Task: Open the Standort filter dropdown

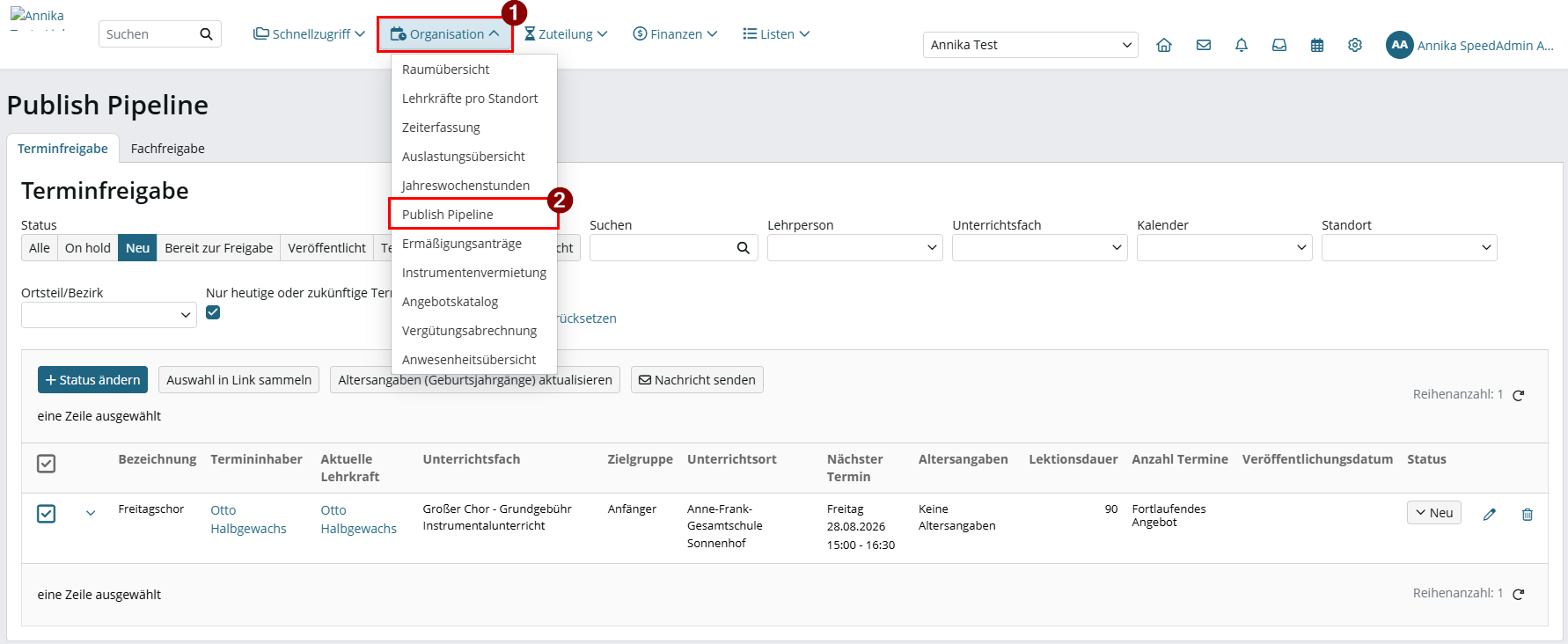Action: (x=1409, y=248)
